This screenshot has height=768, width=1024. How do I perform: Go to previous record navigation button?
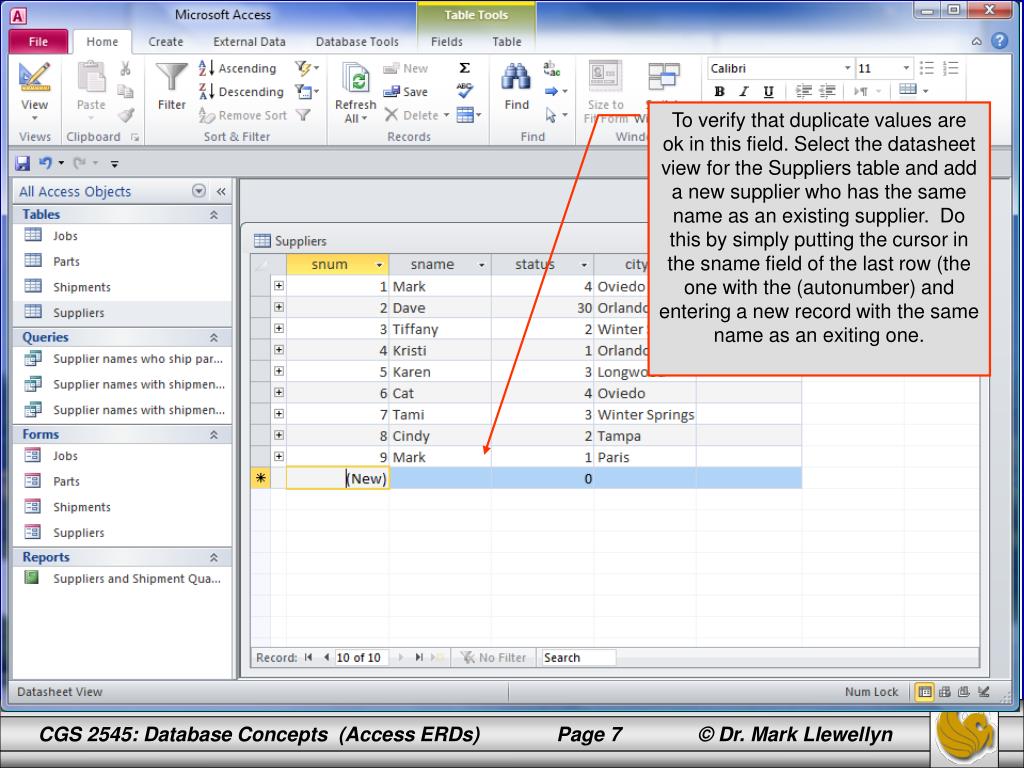[326, 658]
